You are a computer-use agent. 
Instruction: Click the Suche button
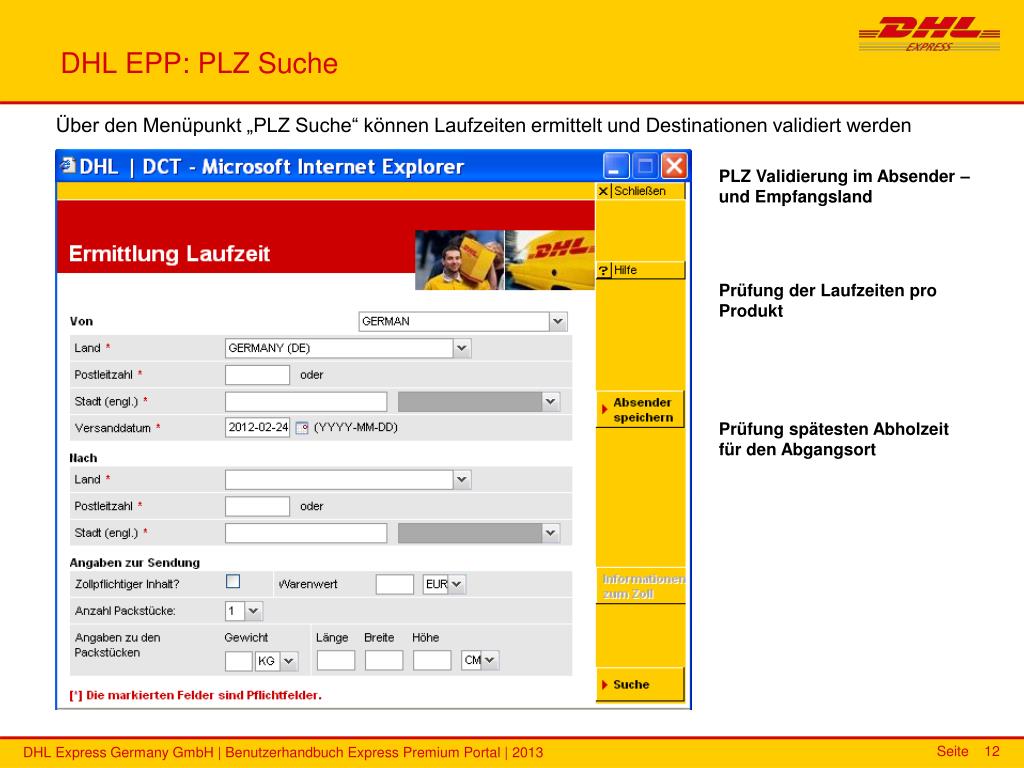point(641,684)
